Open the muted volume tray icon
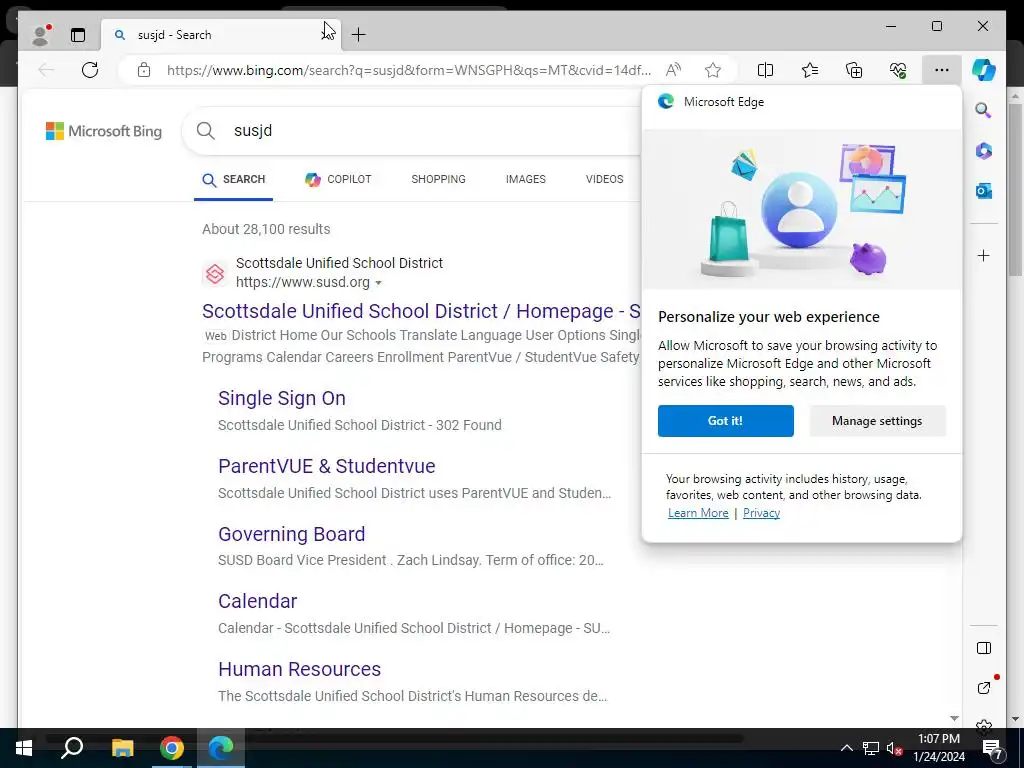This screenshot has width=1024, height=768. pos(894,748)
